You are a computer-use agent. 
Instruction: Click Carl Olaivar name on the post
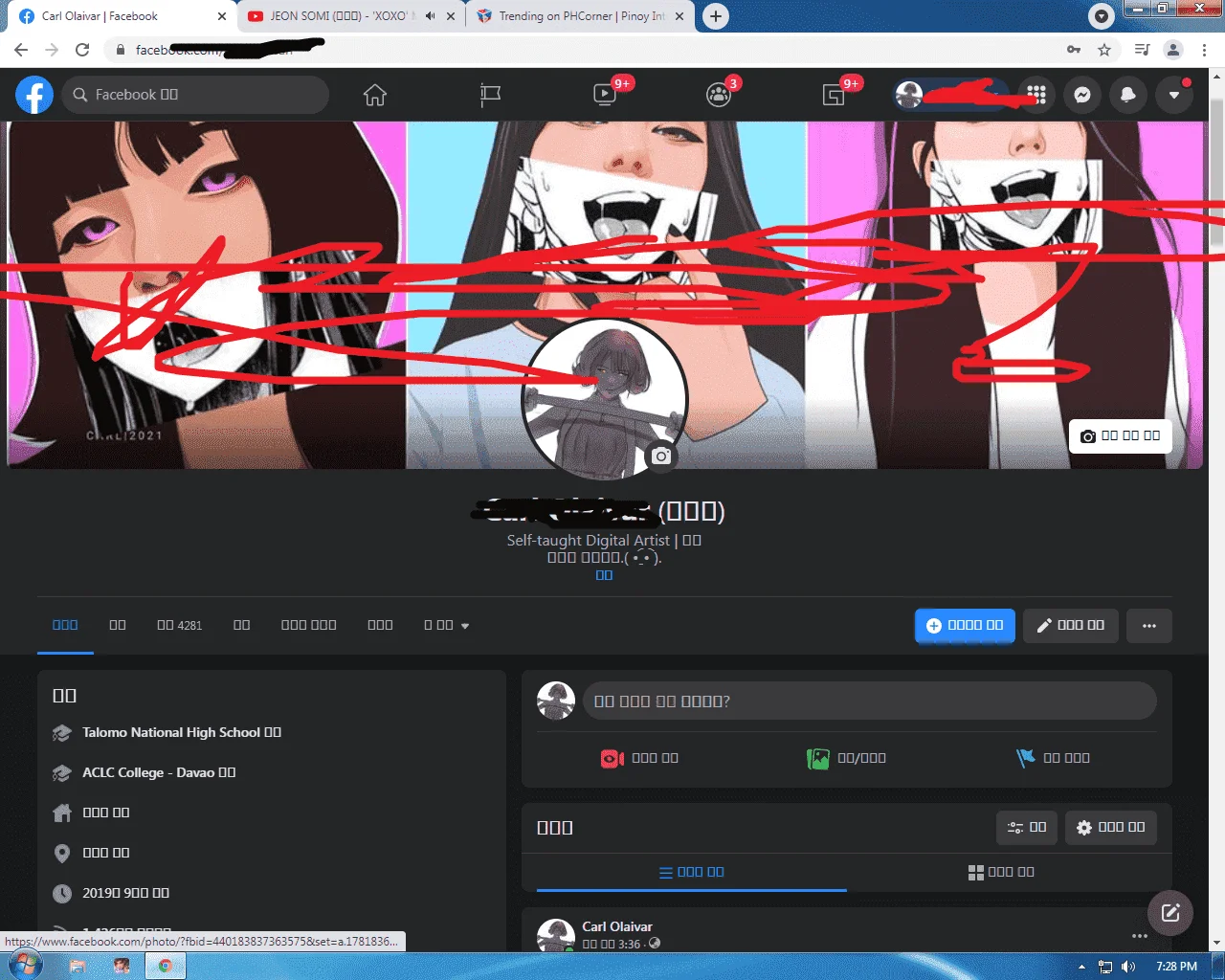pyautogui.click(x=617, y=926)
